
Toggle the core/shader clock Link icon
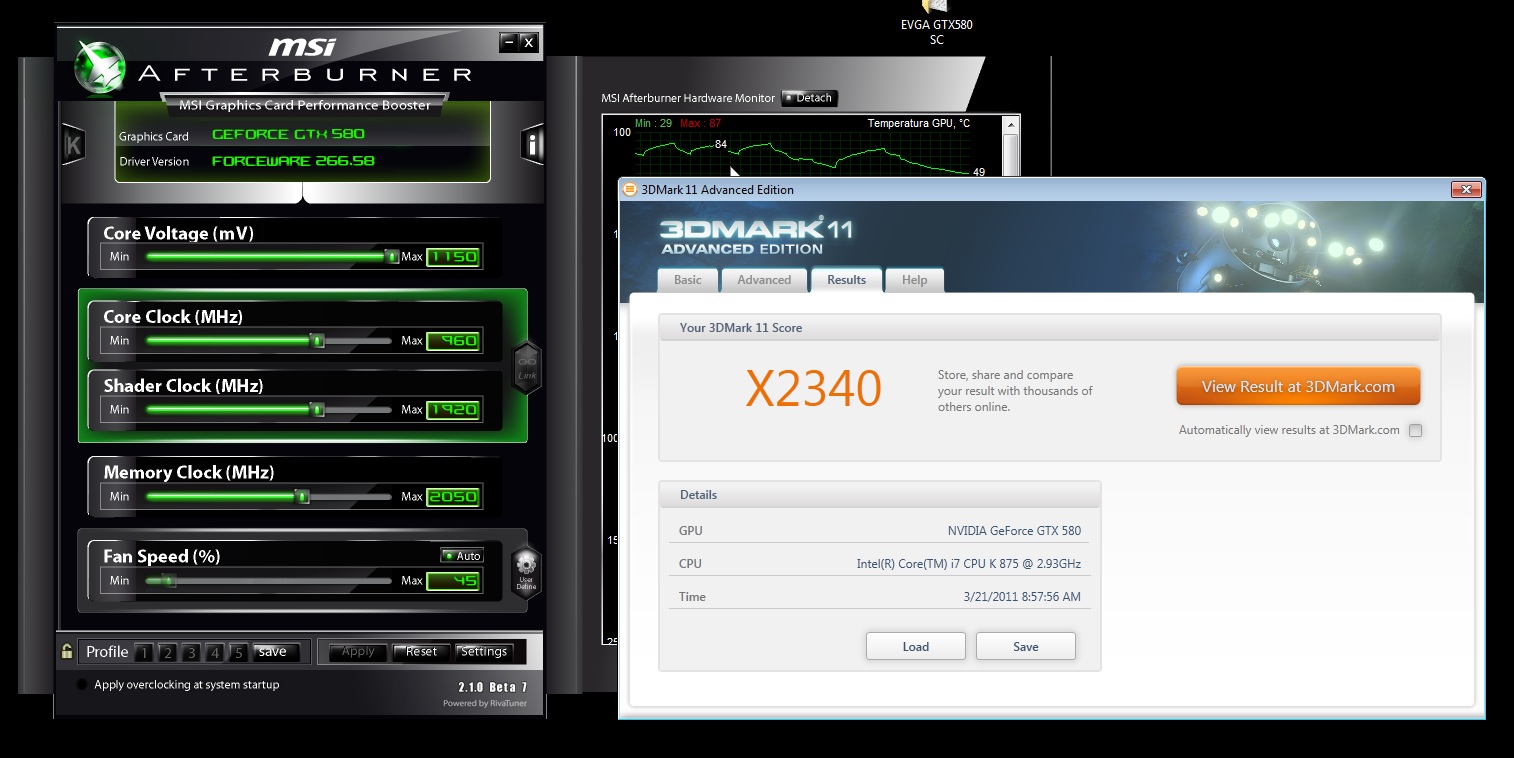point(527,367)
